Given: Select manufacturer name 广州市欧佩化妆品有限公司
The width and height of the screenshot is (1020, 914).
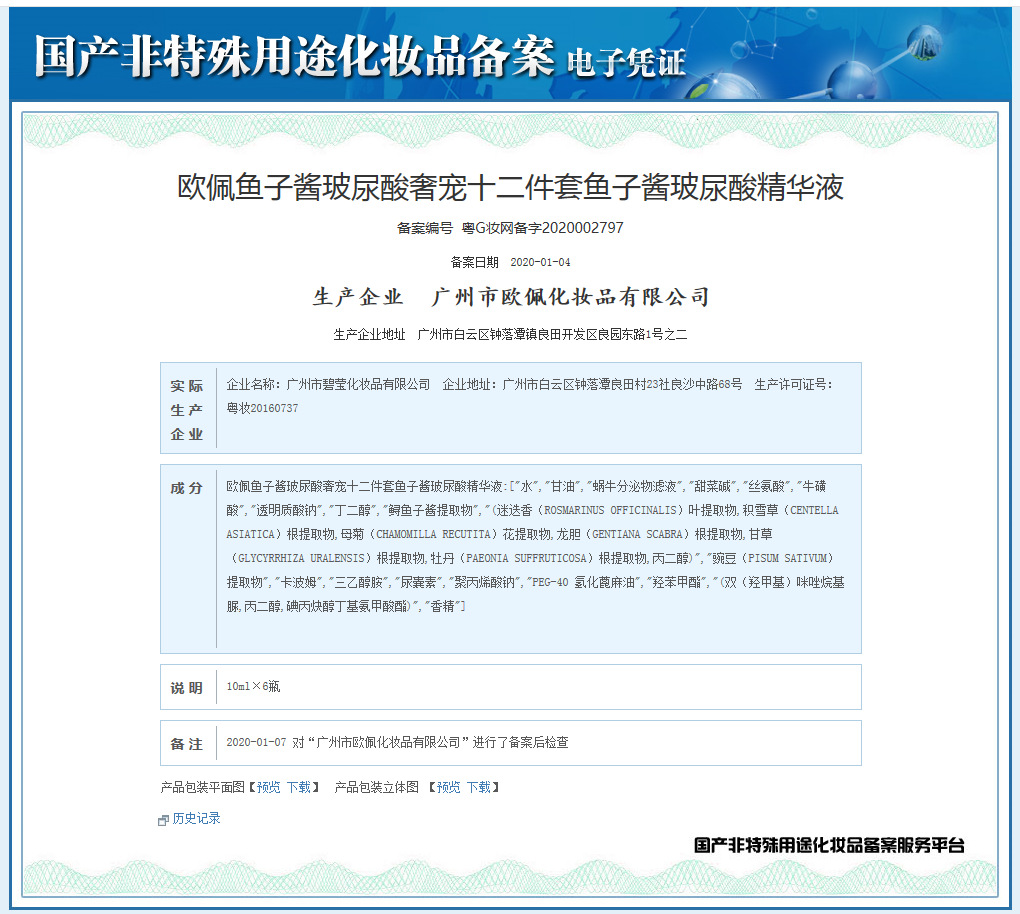Looking at the screenshot, I should pos(570,297).
